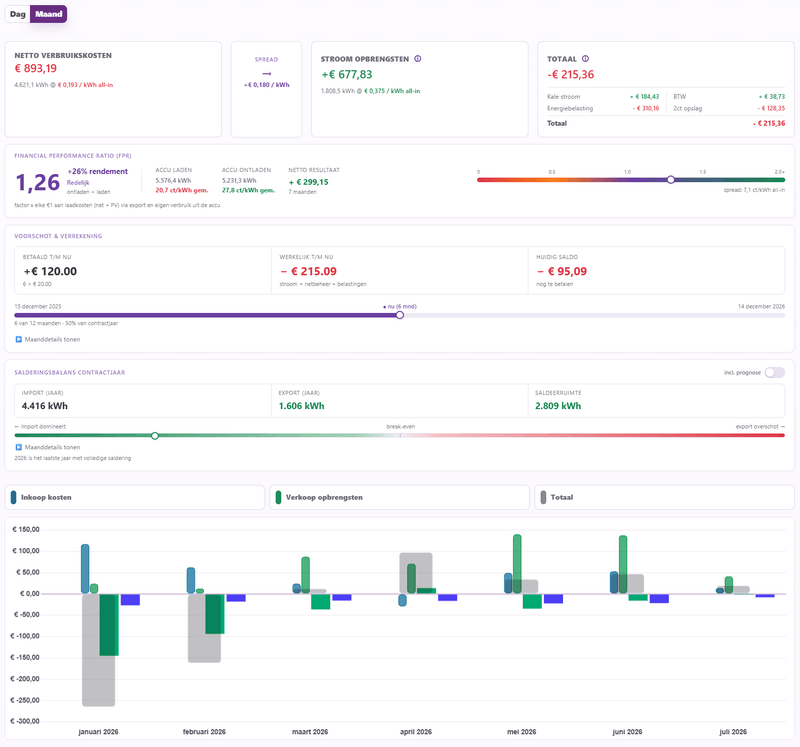800x747 pixels.
Task: Click the blue Inkoop kosten legend marker
Action: pos(13,497)
